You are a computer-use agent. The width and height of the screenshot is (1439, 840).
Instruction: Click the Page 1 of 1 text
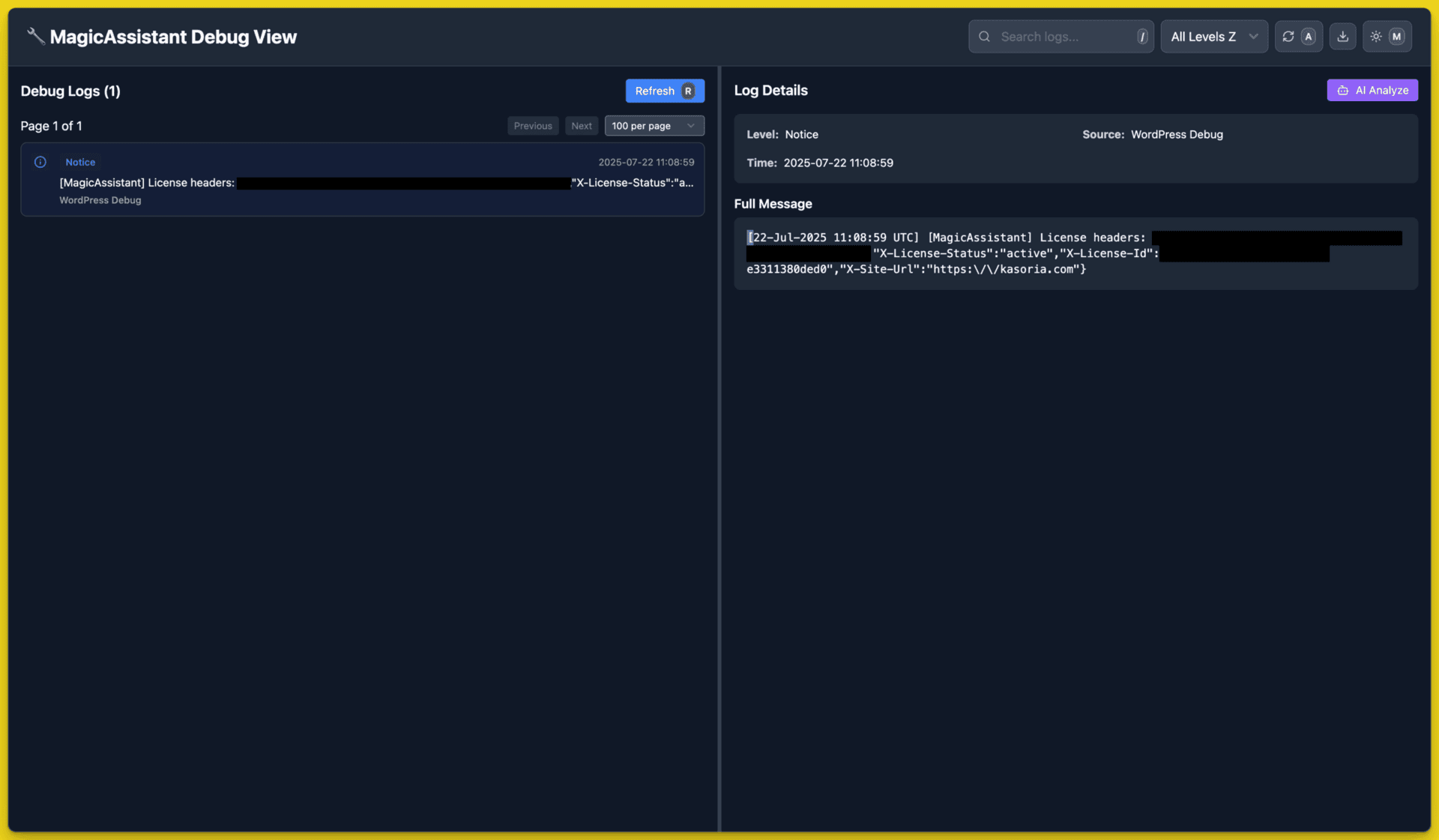[51, 126]
